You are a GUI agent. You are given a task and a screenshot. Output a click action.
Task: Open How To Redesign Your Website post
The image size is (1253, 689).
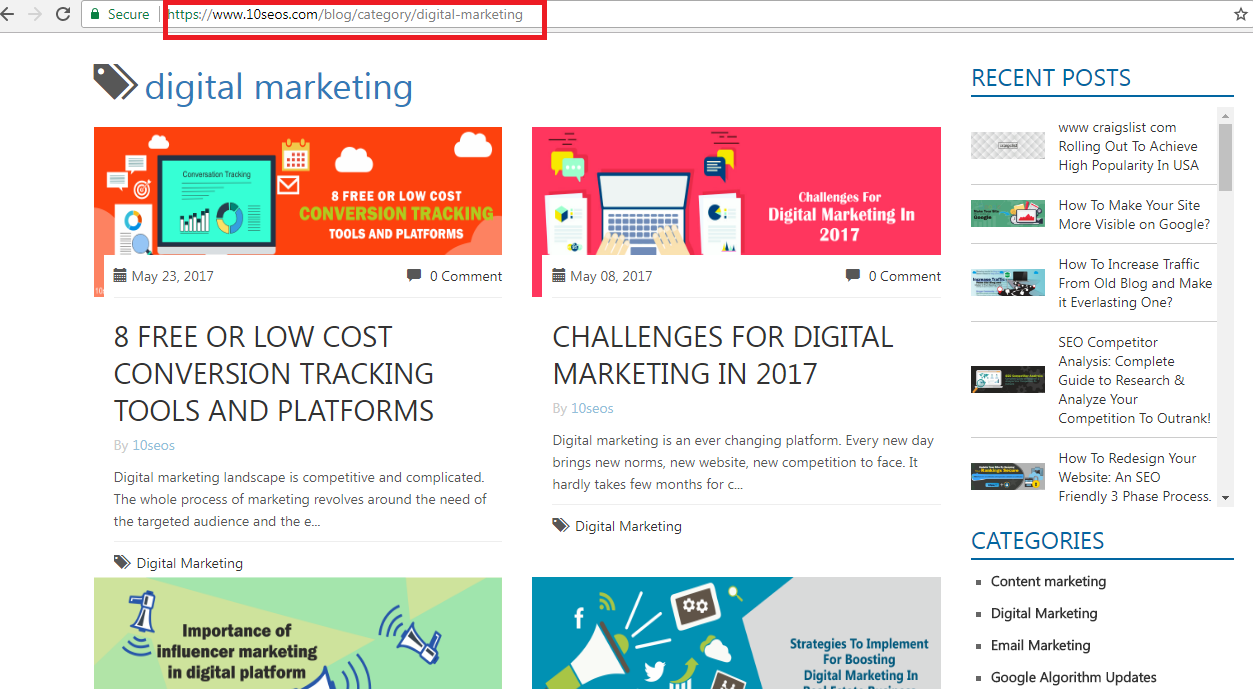[x=1135, y=477]
